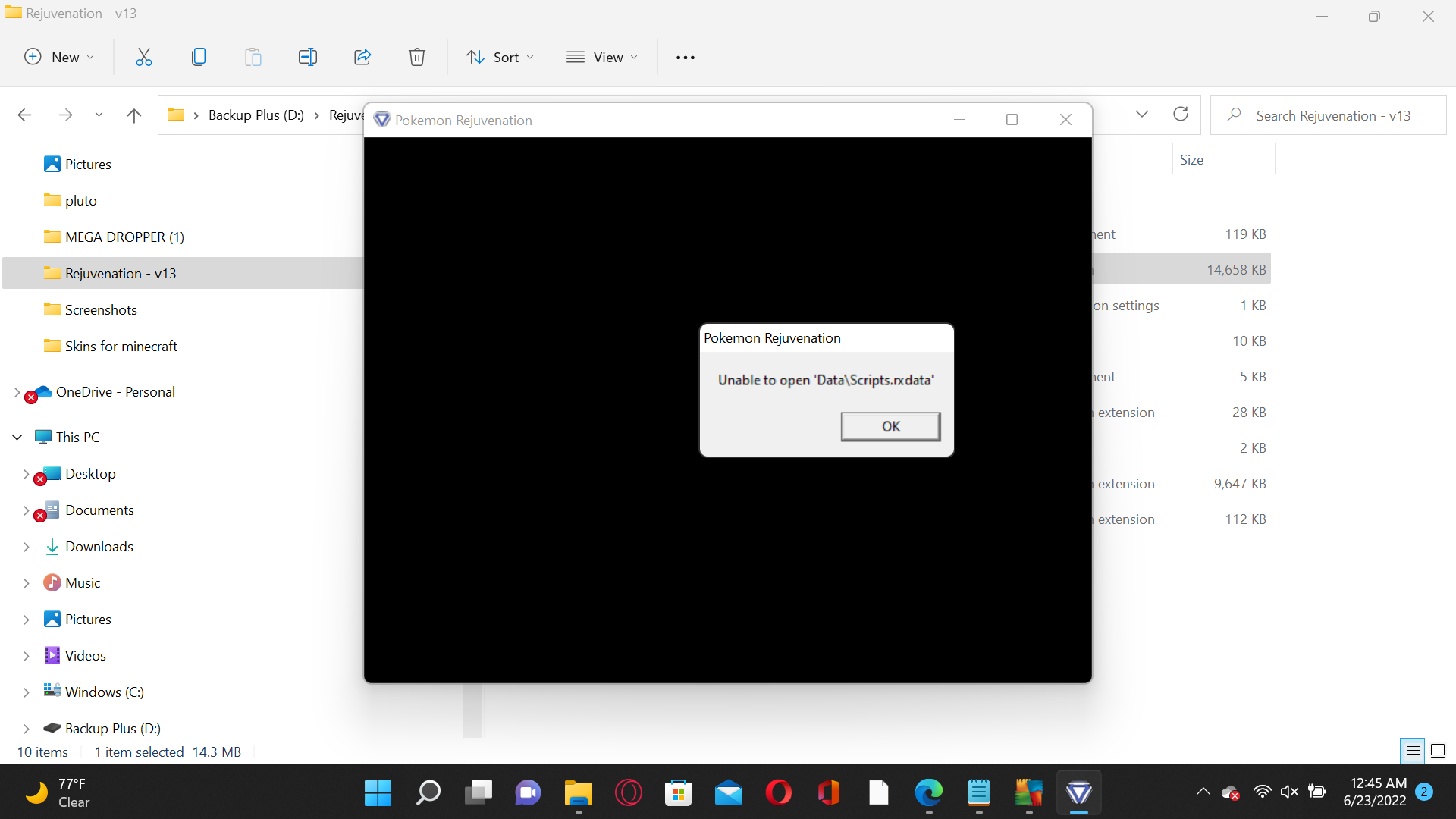Expand the Desktop node

[x=26, y=474]
